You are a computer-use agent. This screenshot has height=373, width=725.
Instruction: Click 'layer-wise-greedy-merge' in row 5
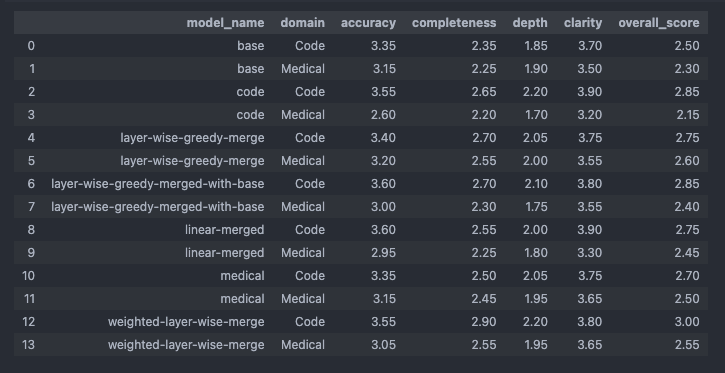(x=192, y=161)
